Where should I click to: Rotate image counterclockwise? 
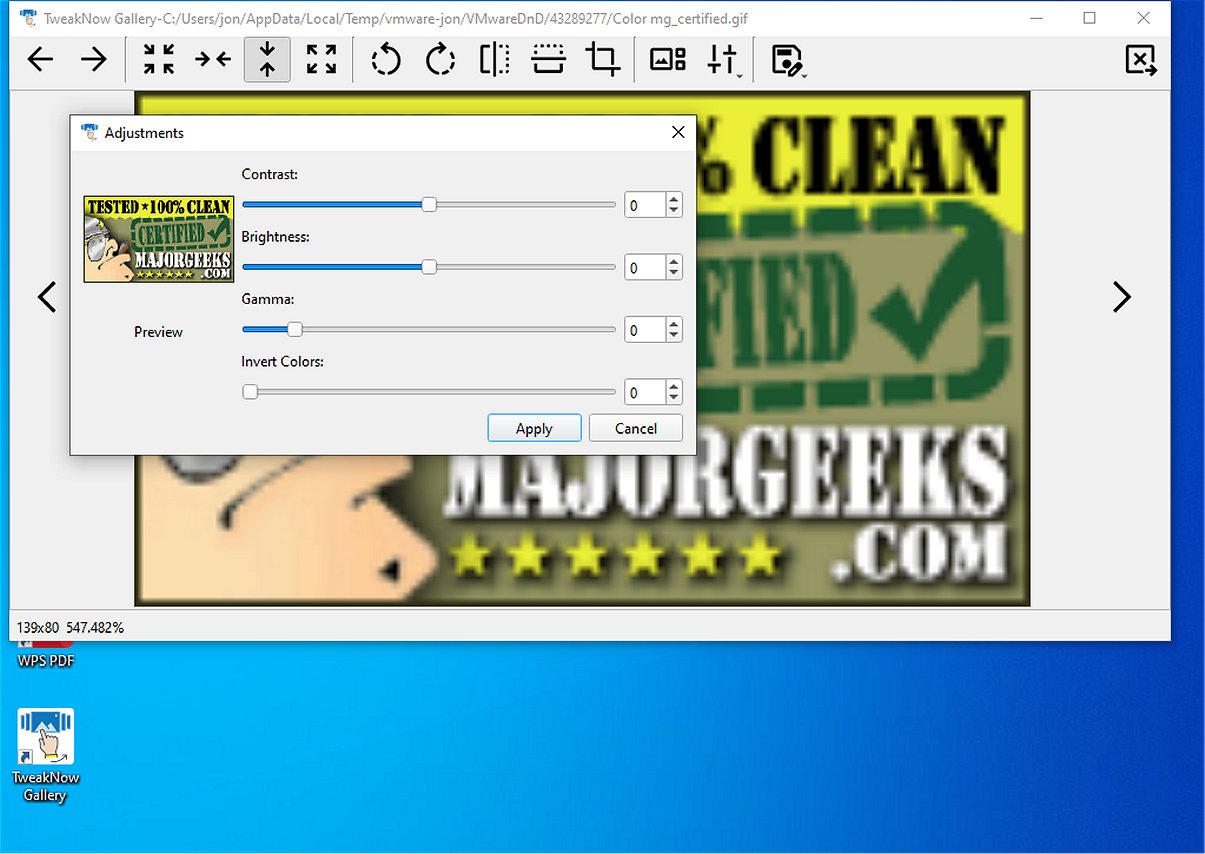386,60
